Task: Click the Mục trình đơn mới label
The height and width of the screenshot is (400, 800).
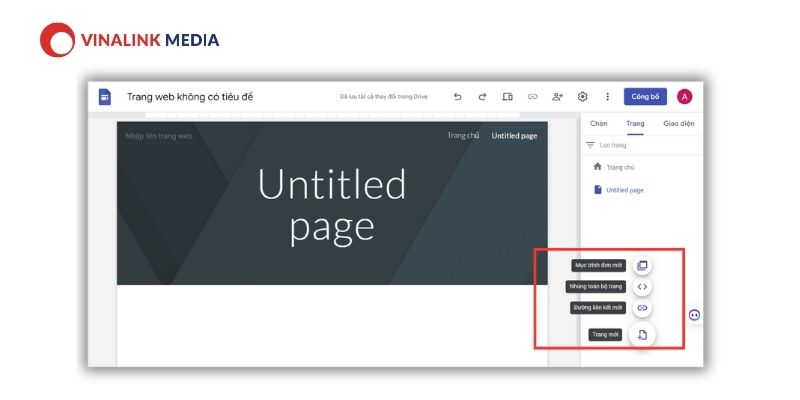Action: tap(598, 265)
